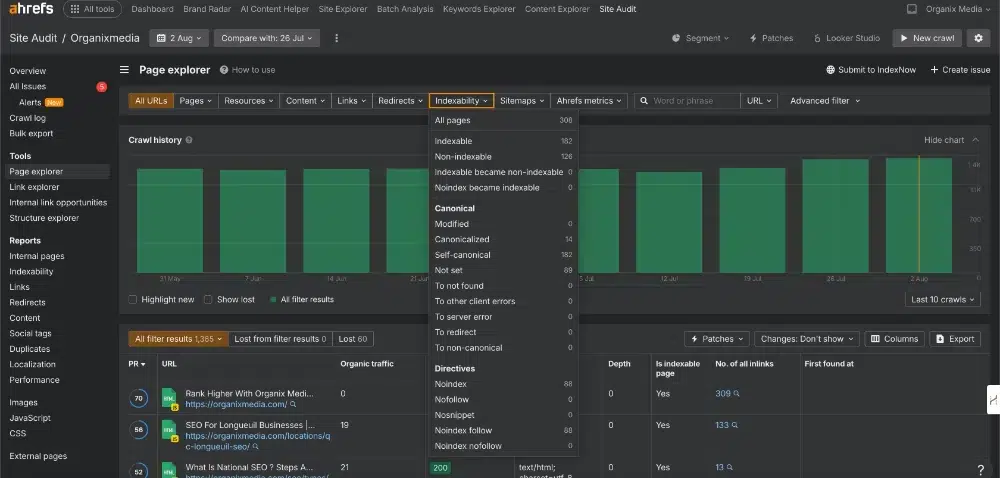Viewport: 1000px width, 478px height.
Task: Open the Segment dropdown
Action: pos(700,38)
